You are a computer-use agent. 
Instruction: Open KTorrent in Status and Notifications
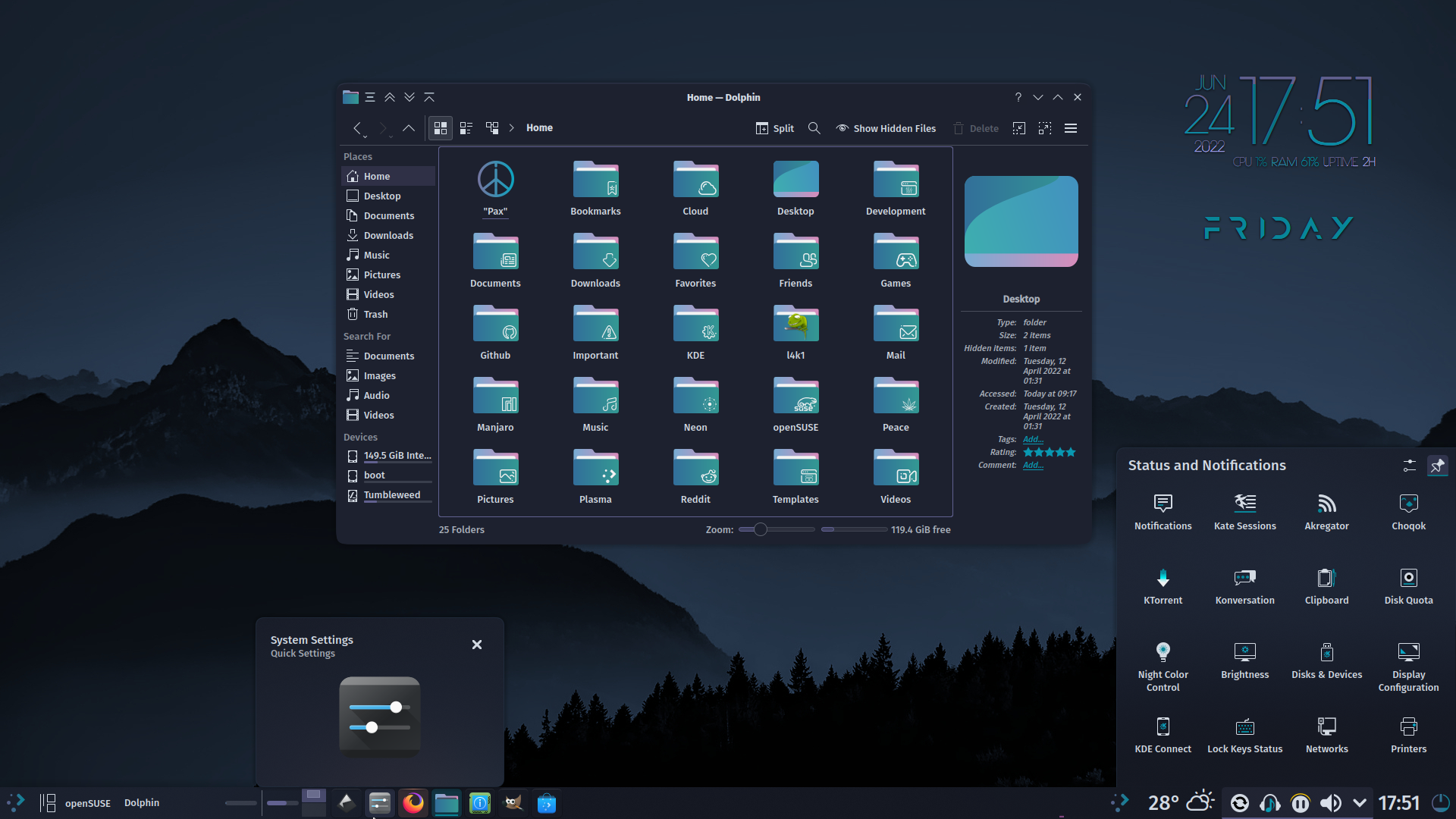coord(1163,586)
